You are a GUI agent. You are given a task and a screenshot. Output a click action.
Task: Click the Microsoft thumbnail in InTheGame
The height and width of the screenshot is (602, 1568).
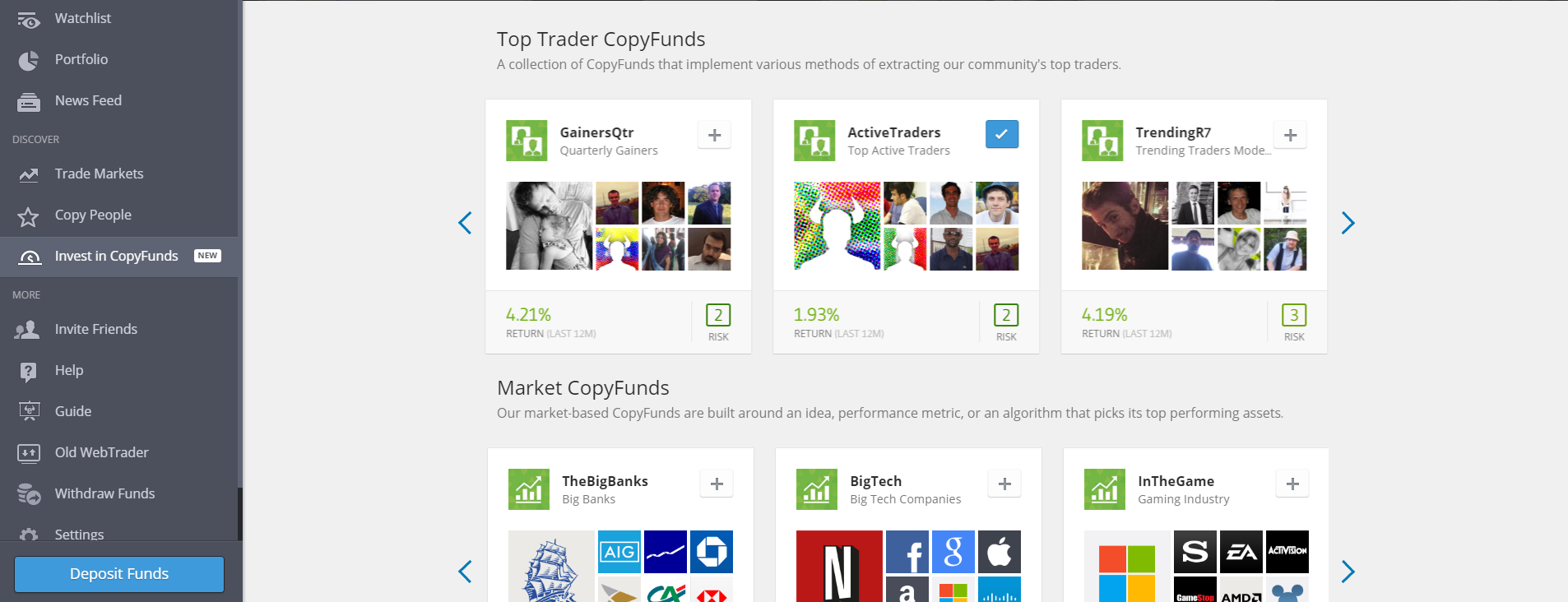point(1127,567)
